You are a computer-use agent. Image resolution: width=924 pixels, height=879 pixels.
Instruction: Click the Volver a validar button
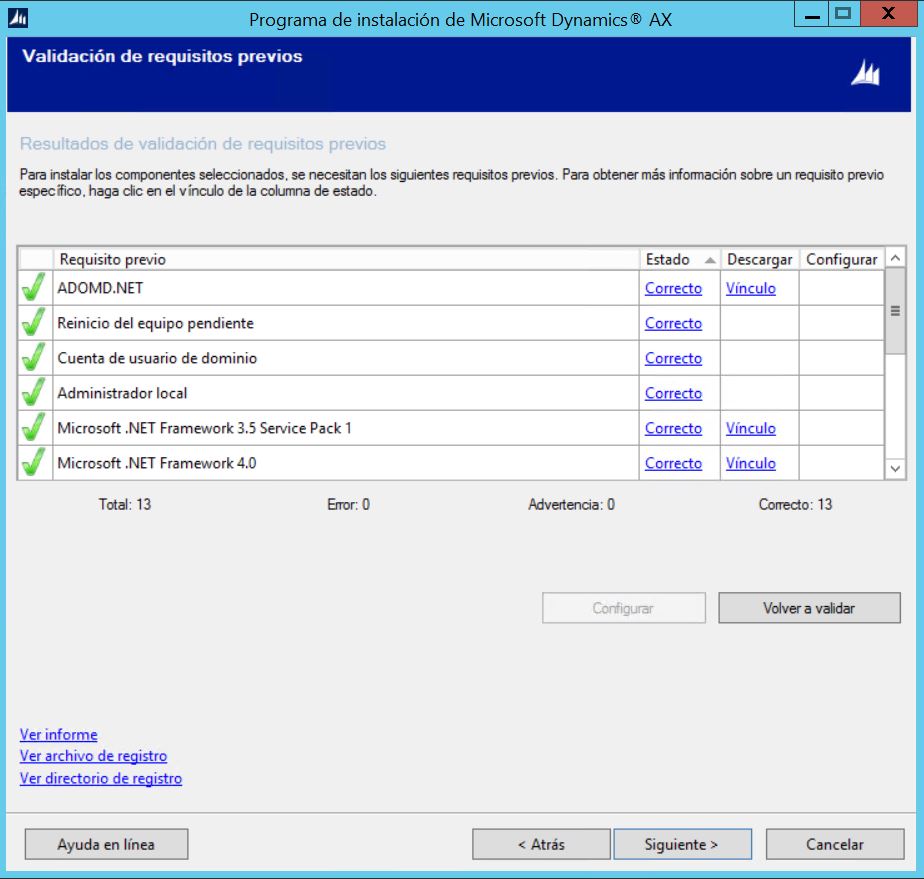click(x=809, y=608)
